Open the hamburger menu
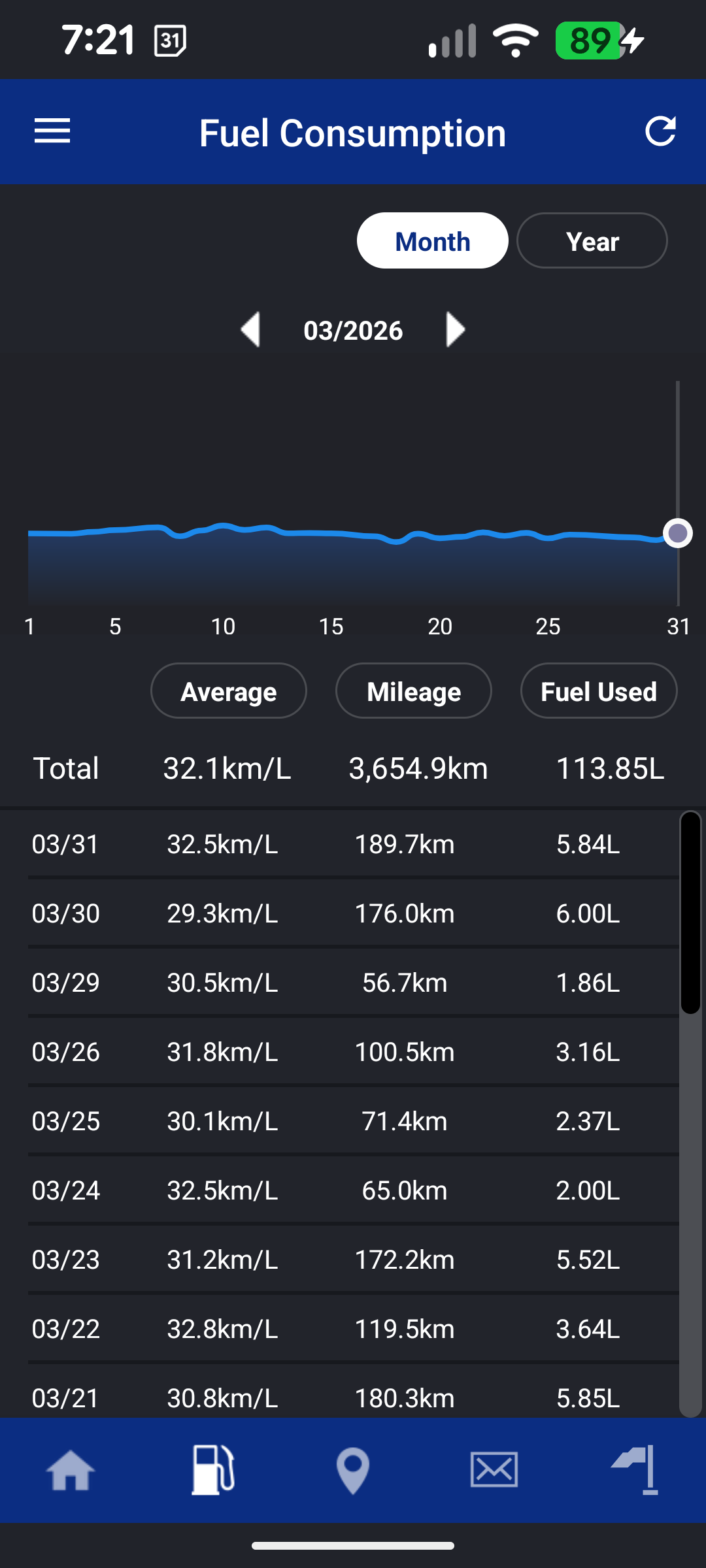The width and height of the screenshot is (706, 1568). click(52, 131)
